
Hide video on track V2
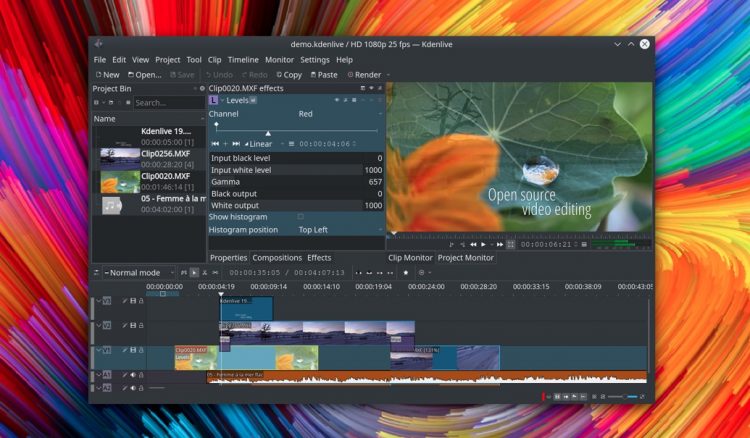[x=133, y=326]
